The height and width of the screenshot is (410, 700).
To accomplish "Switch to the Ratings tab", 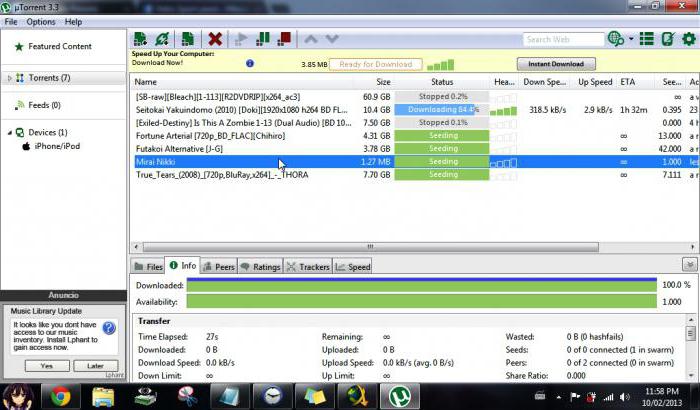I will [261, 267].
